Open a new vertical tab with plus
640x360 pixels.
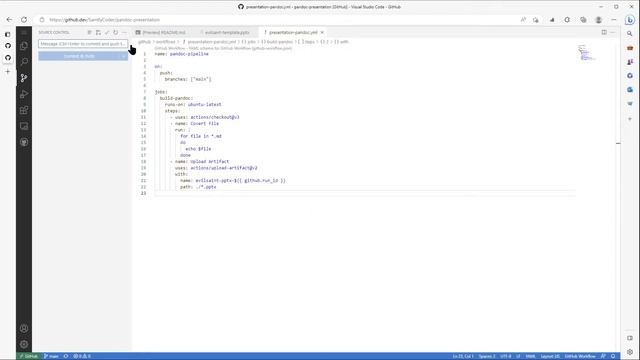point(8,72)
